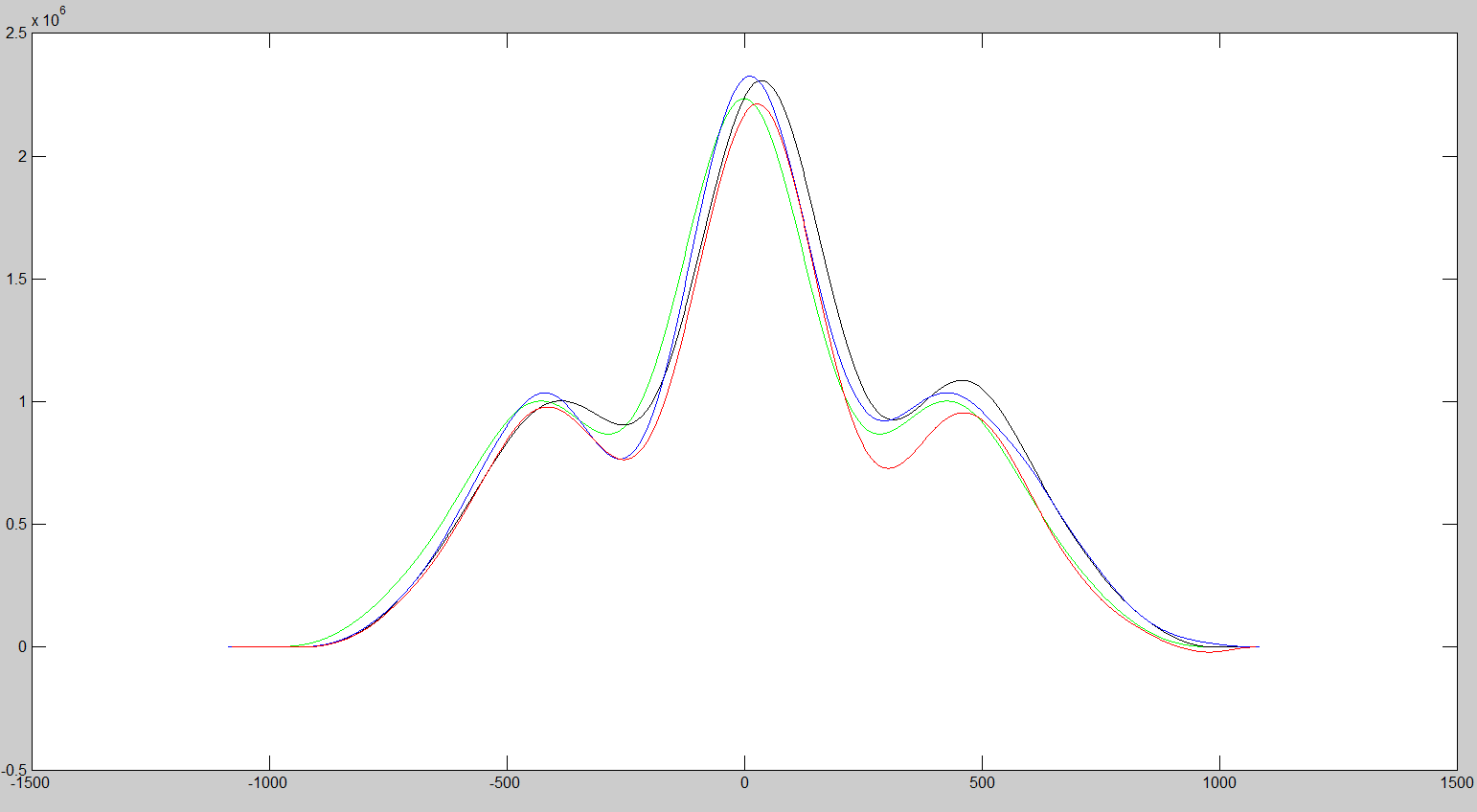Click the y-axis tick label 1

coord(22,401)
